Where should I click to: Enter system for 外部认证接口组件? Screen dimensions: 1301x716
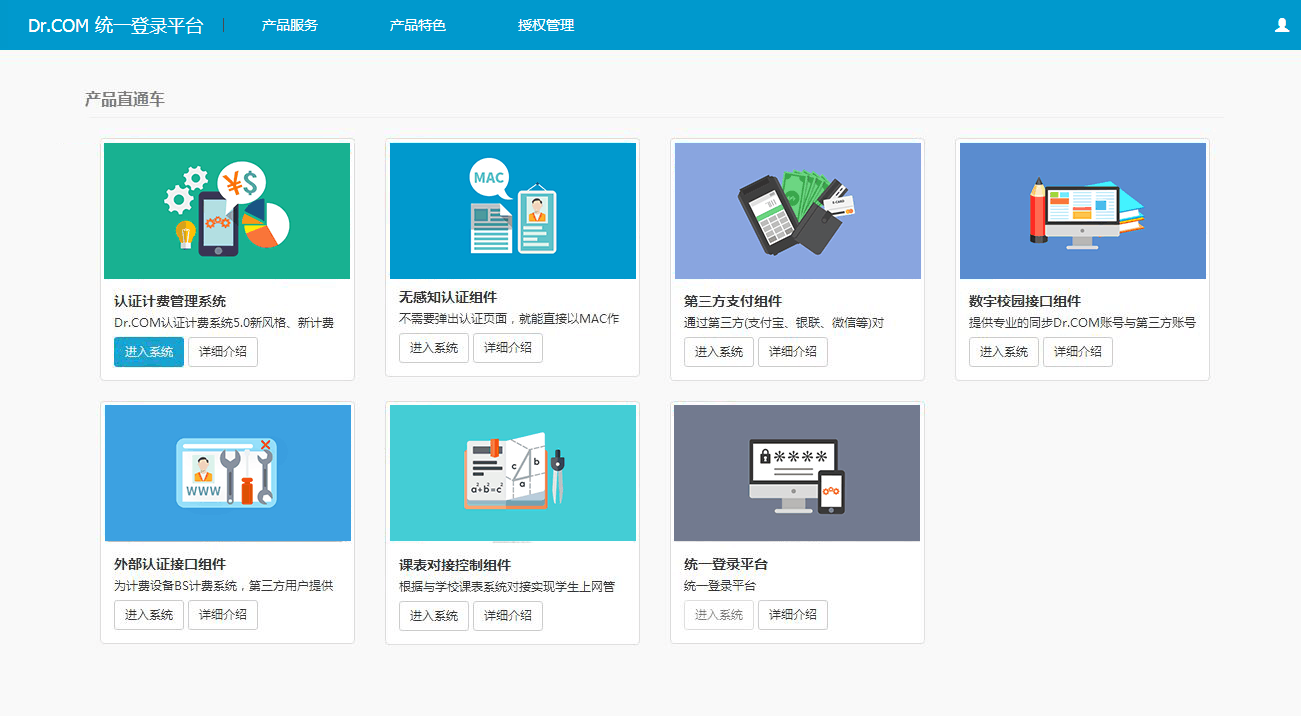[x=149, y=615]
